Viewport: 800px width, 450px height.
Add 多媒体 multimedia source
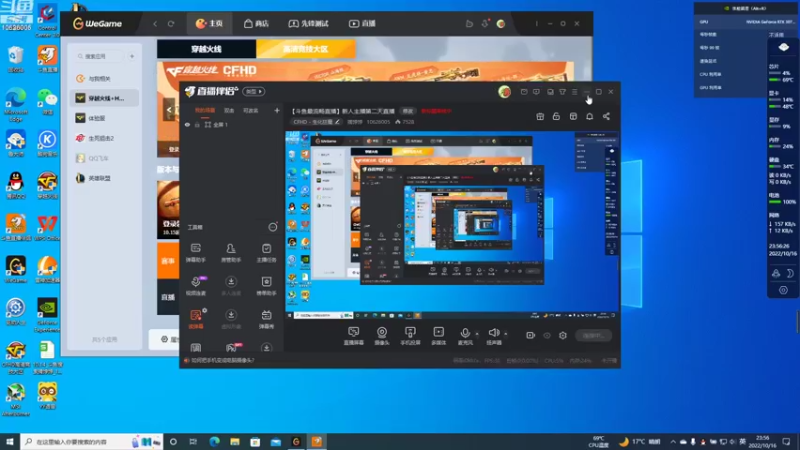(439, 336)
